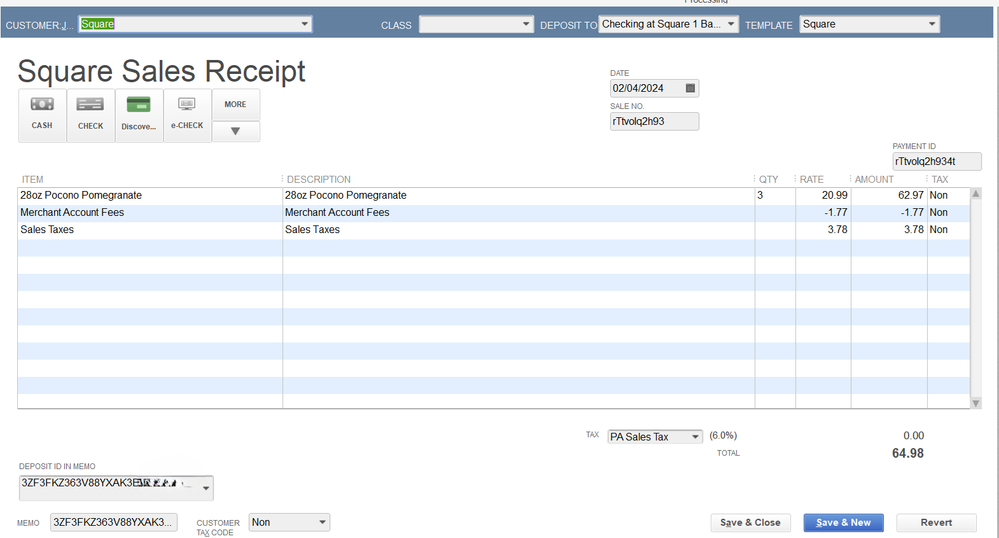
Task: Open the Customer dropdown showing Square
Action: click(304, 24)
